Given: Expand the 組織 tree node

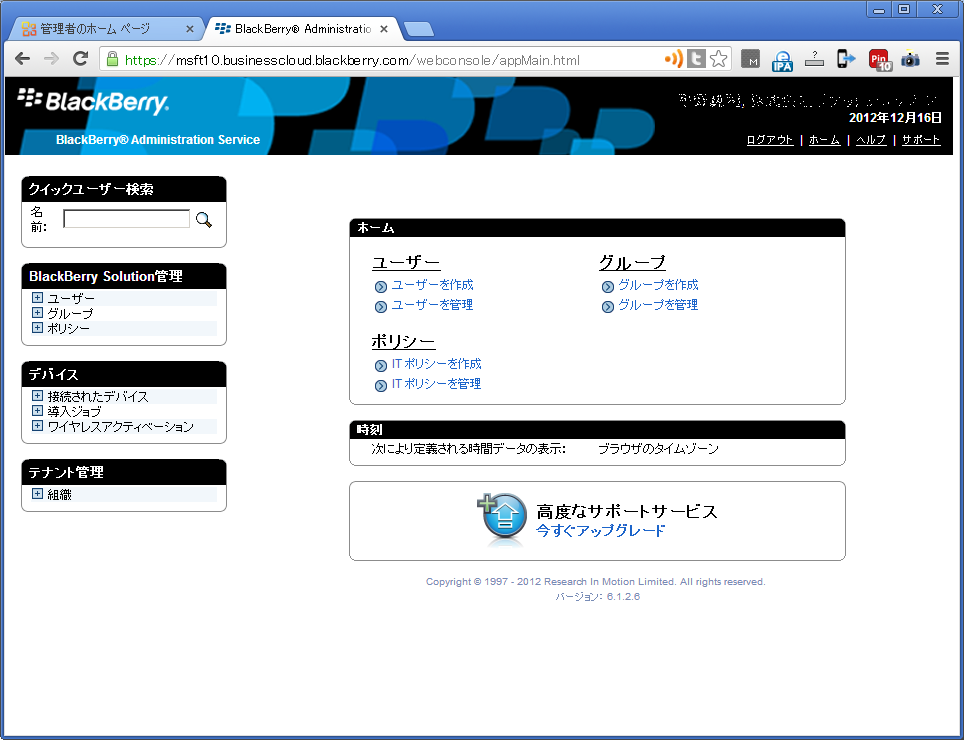Looking at the screenshot, I should (37, 494).
